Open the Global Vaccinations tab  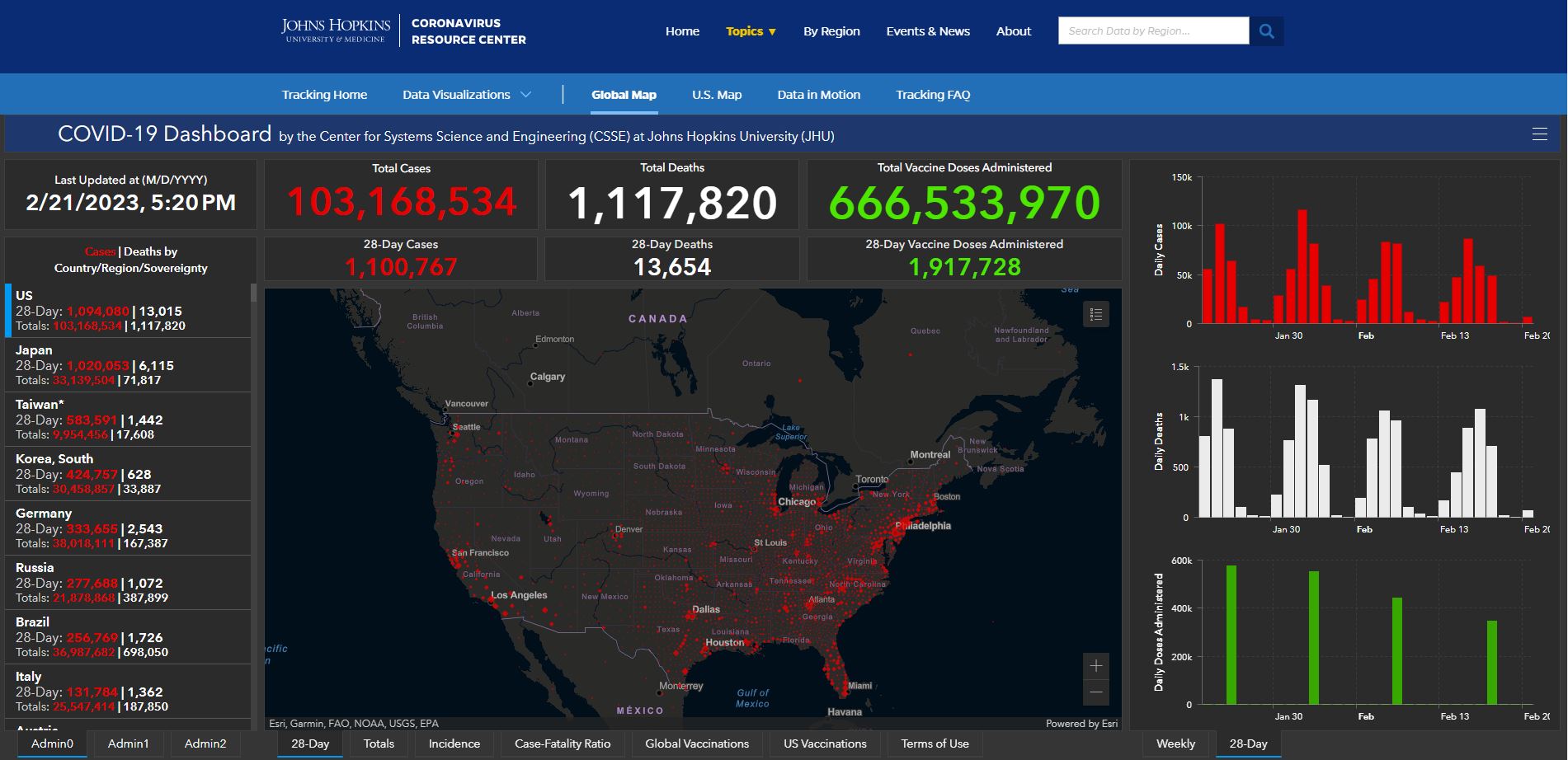pos(697,744)
